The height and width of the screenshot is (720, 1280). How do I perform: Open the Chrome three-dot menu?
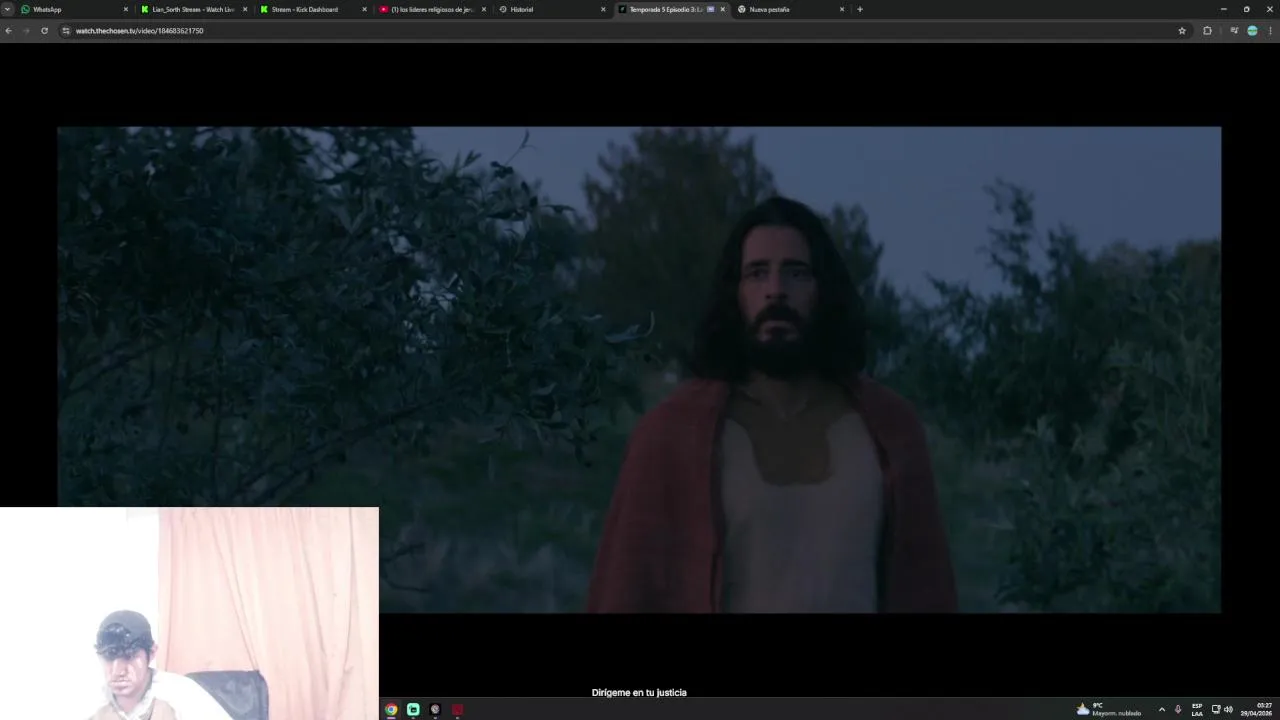pyautogui.click(x=1271, y=31)
